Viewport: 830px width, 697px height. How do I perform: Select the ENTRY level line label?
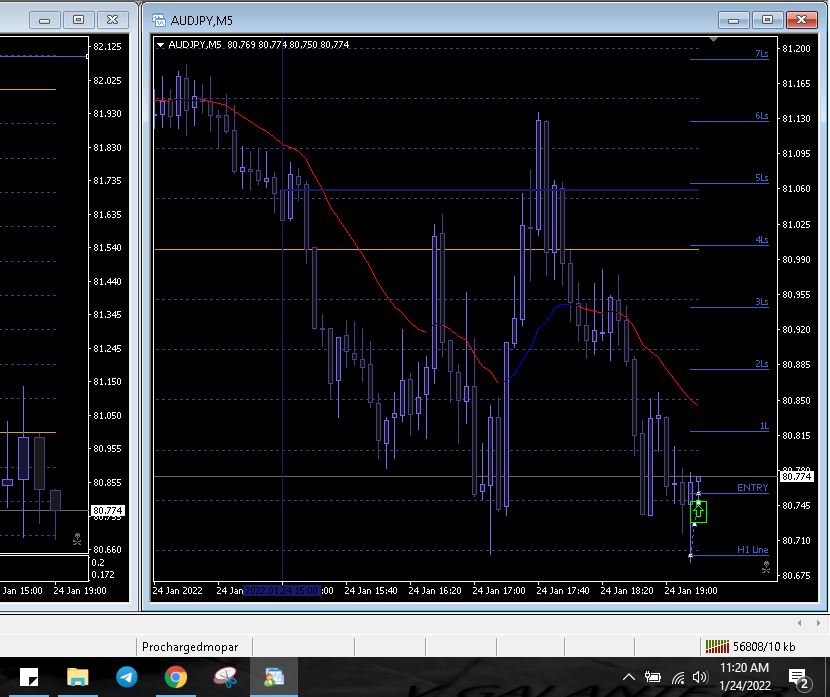(x=752, y=488)
